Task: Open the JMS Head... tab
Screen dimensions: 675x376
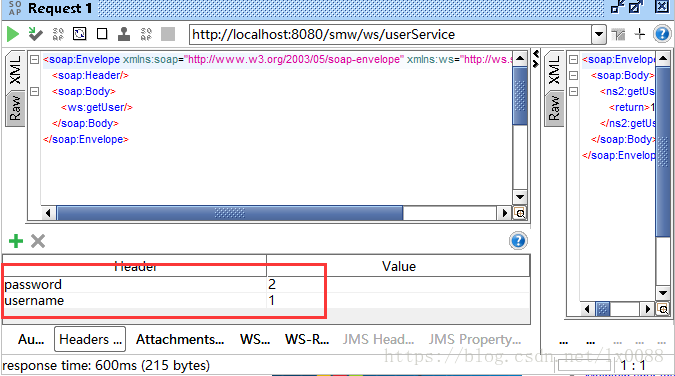Action: click(378, 339)
